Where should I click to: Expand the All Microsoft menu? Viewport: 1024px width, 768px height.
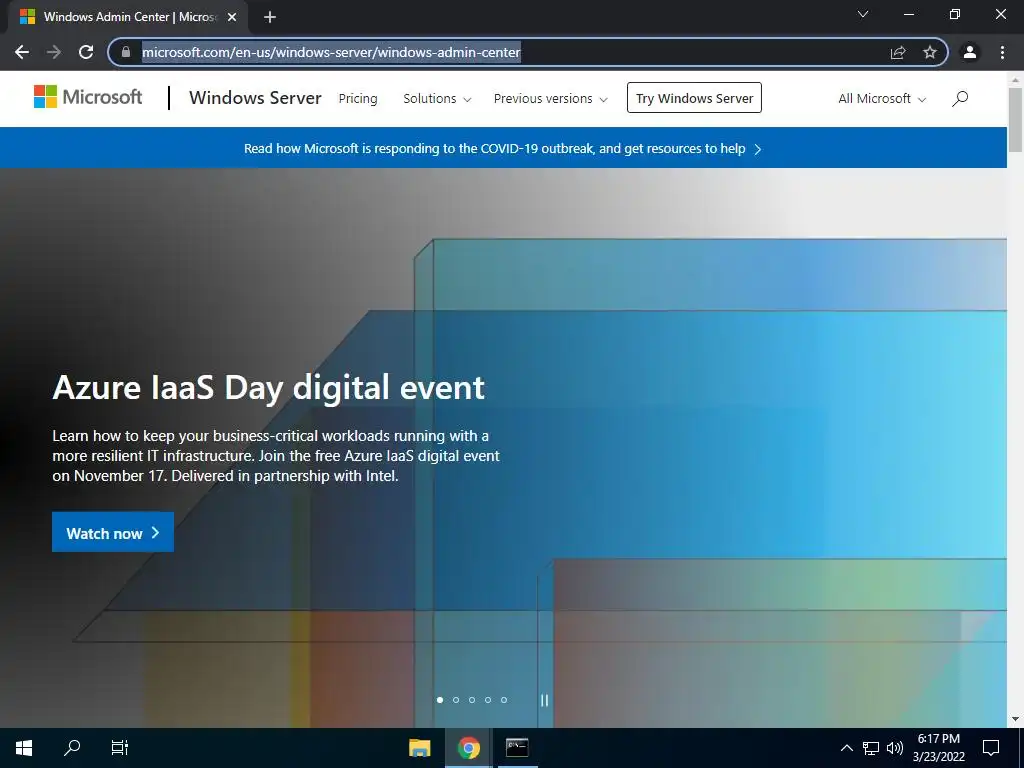point(882,99)
